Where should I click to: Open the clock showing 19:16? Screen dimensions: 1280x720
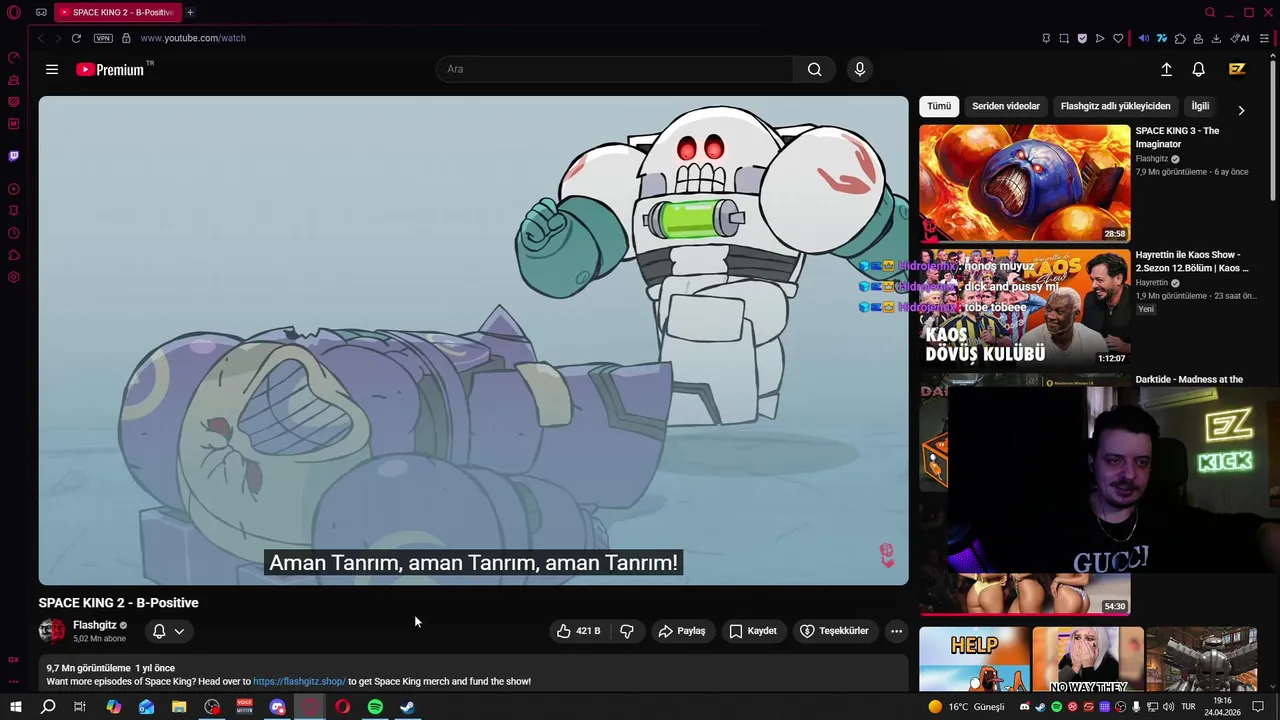pyautogui.click(x=1222, y=707)
